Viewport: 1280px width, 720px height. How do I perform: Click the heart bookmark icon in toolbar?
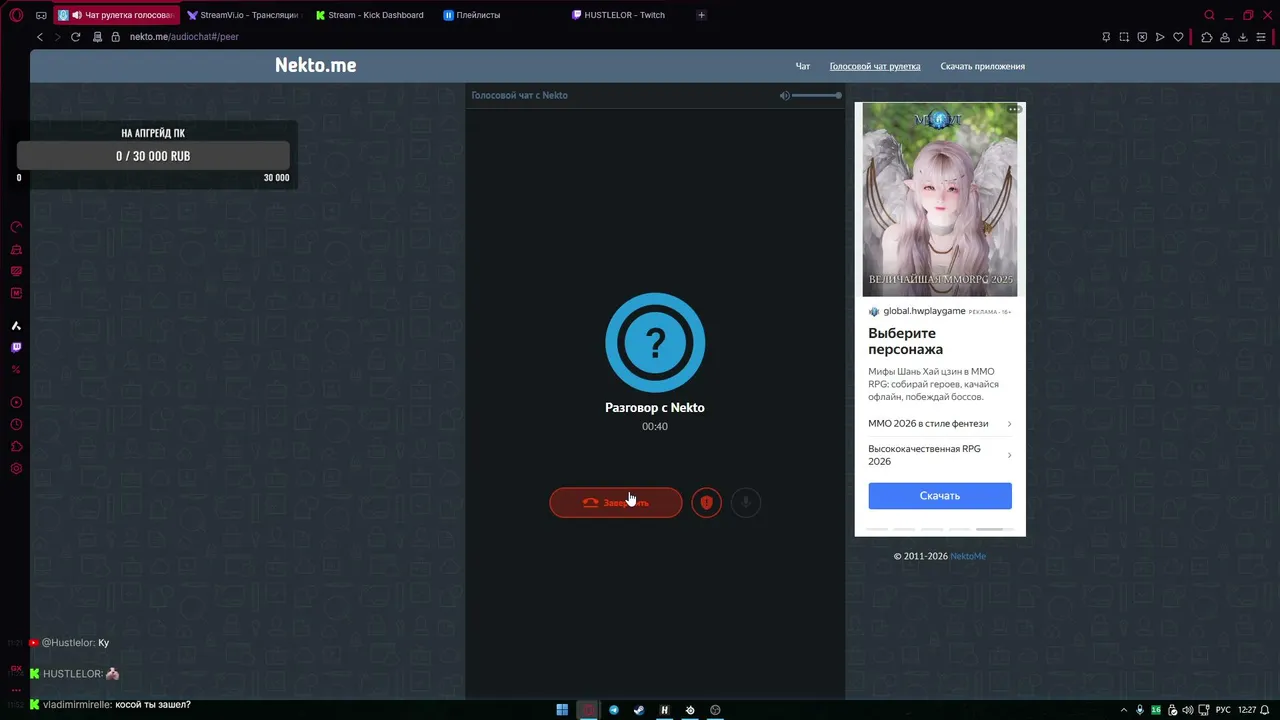coord(1179,37)
